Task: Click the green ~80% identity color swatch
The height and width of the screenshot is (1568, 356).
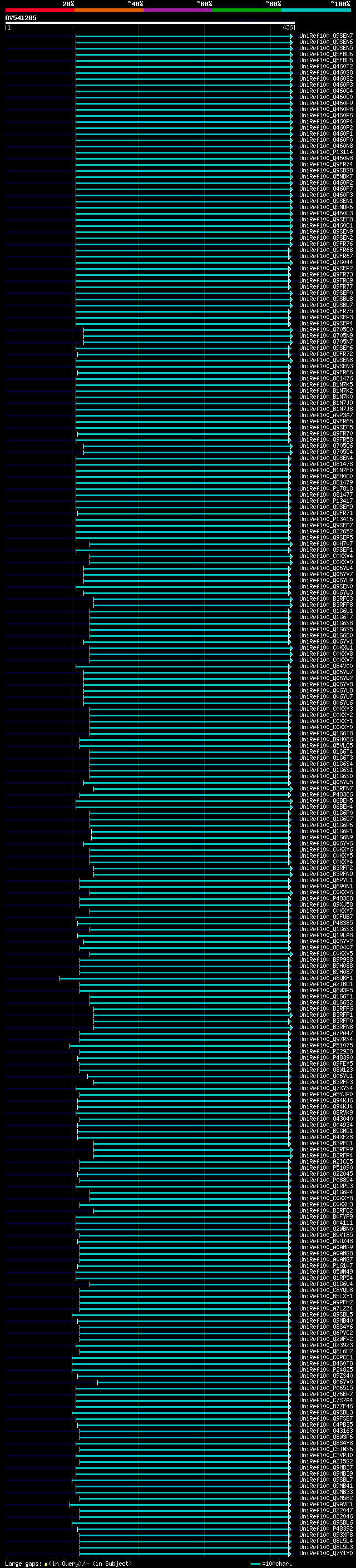Action: coord(247,11)
